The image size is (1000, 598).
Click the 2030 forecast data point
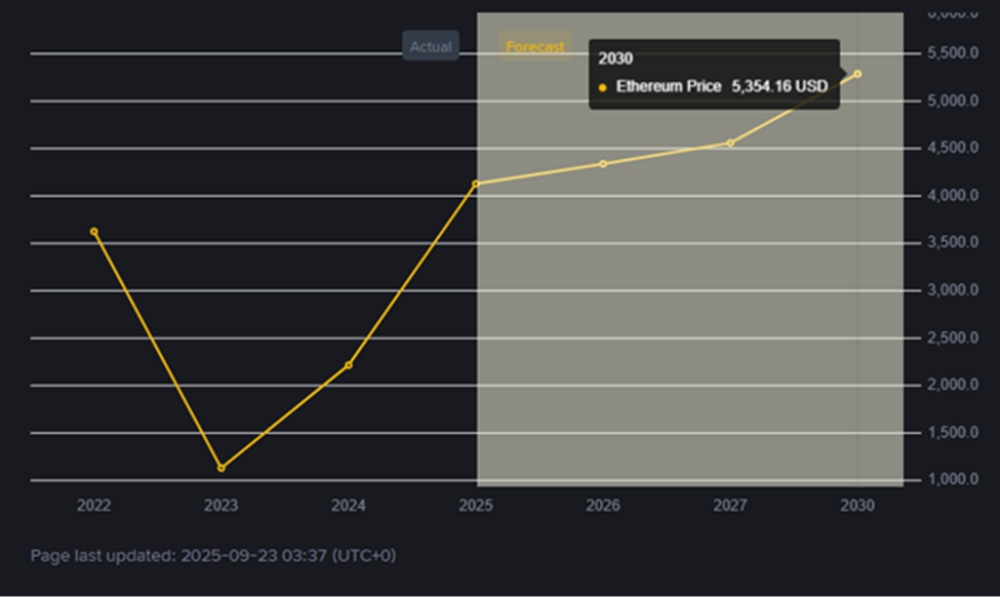click(857, 74)
